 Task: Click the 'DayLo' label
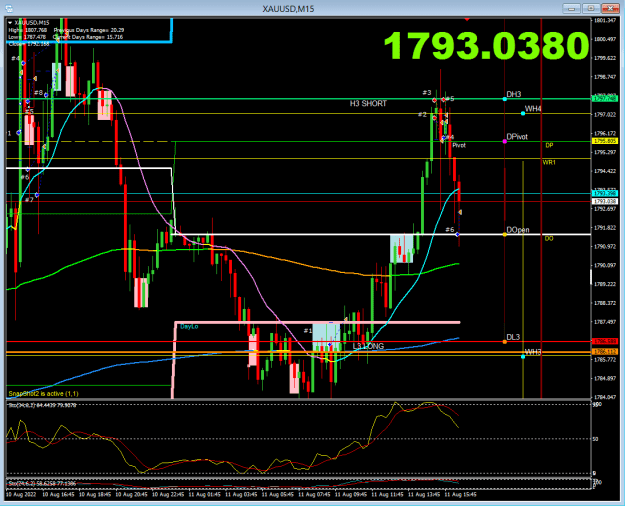(x=189, y=327)
